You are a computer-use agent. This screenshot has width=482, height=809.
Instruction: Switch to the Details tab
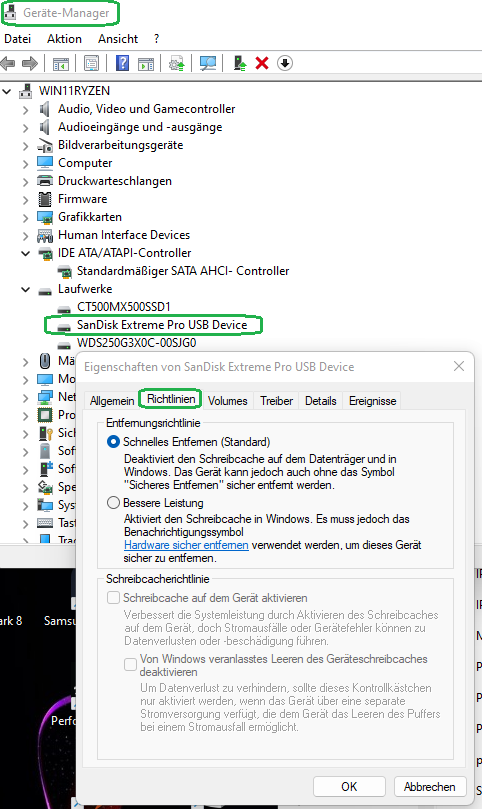pyautogui.click(x=320, y=401)
